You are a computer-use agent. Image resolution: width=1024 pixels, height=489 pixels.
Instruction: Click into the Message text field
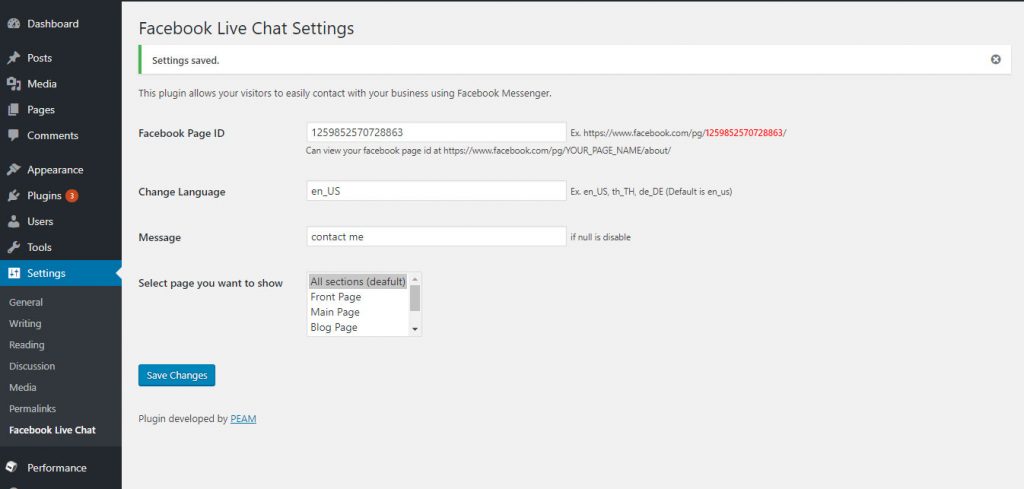pos(436,237)
